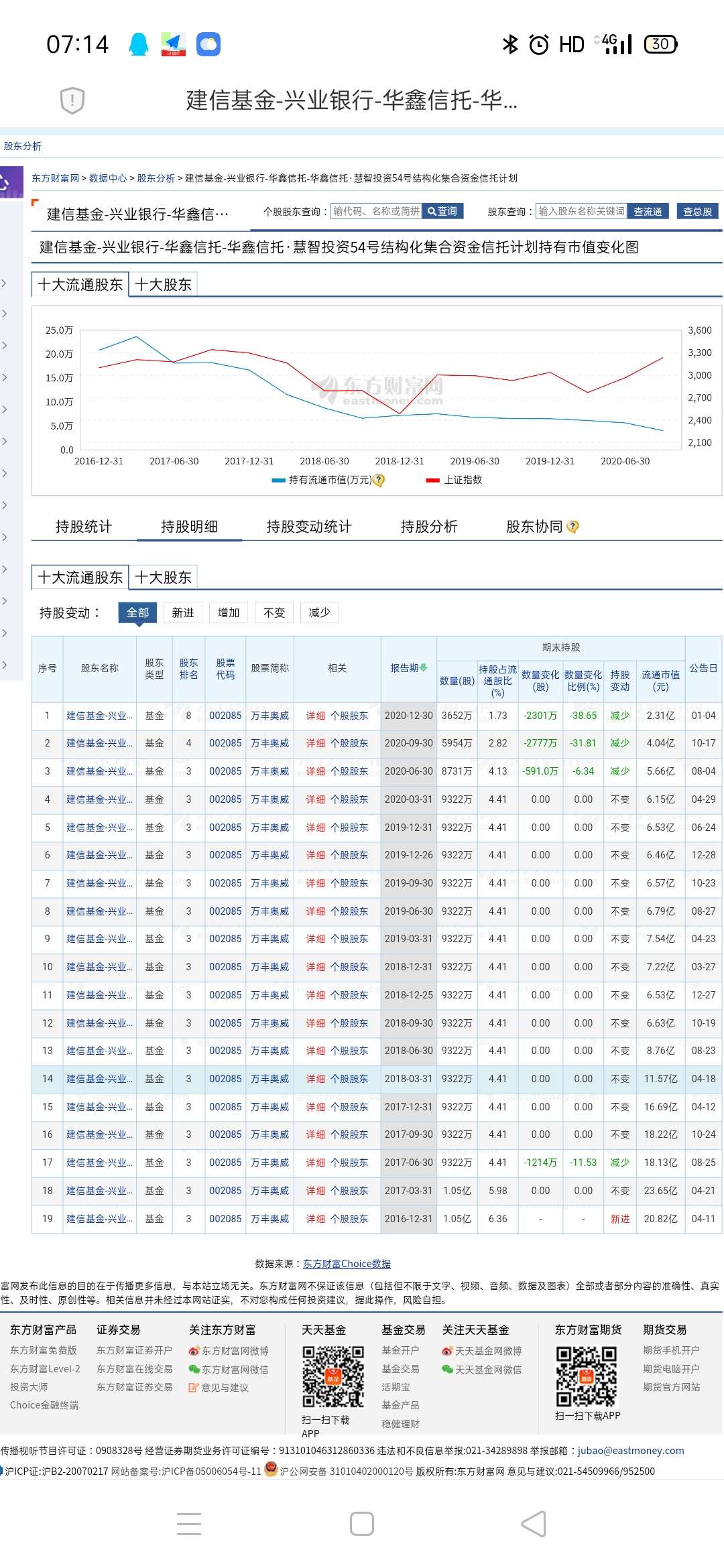Toggle 上证指数 legend series
The image size is (724, 1568).
point(454,480)
